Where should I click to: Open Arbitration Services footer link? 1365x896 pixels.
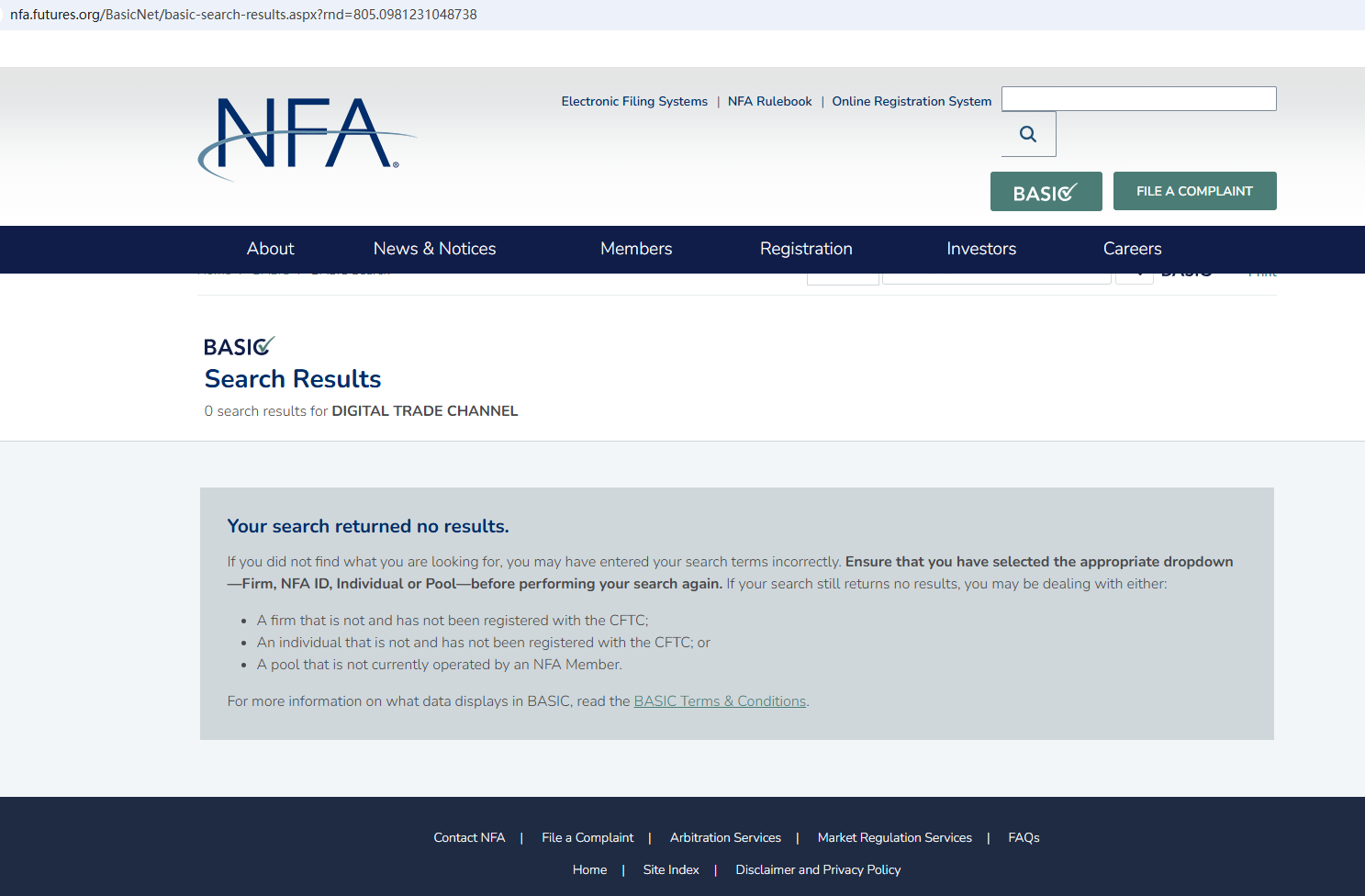pyautogui.click(x=725, y=838)
